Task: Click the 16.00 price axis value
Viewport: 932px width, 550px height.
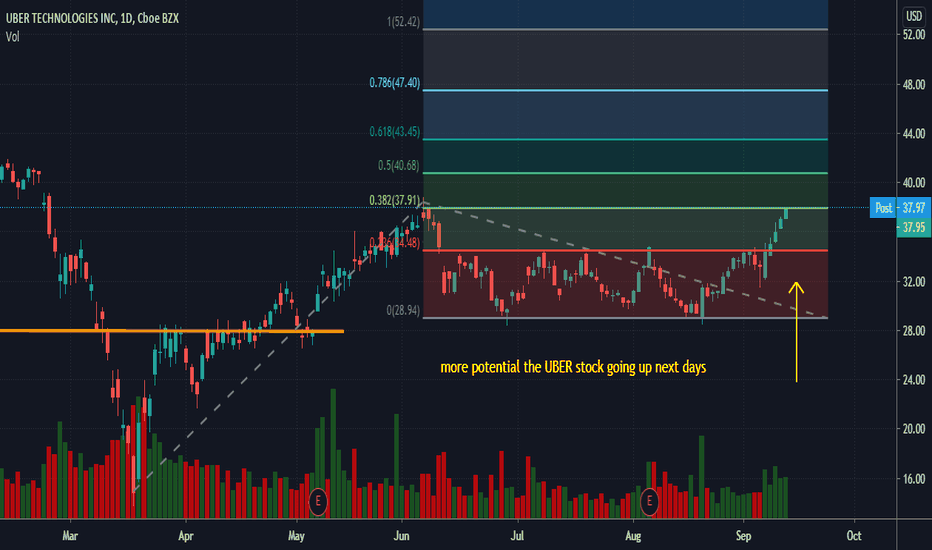Action: point(914,479)
